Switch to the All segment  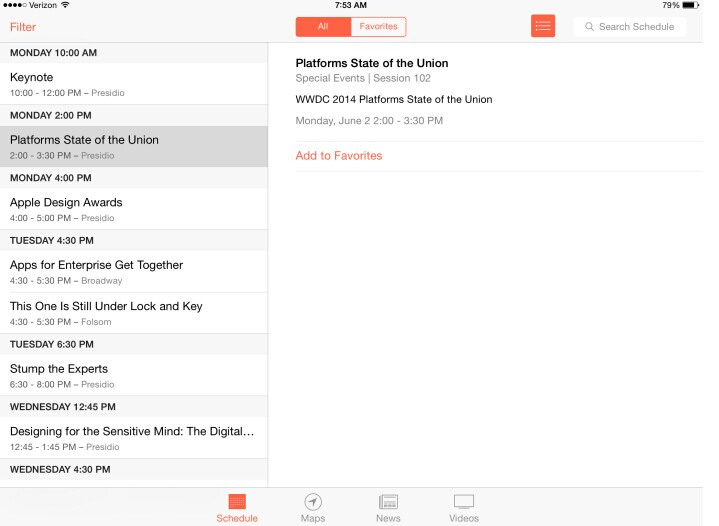pos(323,27)
